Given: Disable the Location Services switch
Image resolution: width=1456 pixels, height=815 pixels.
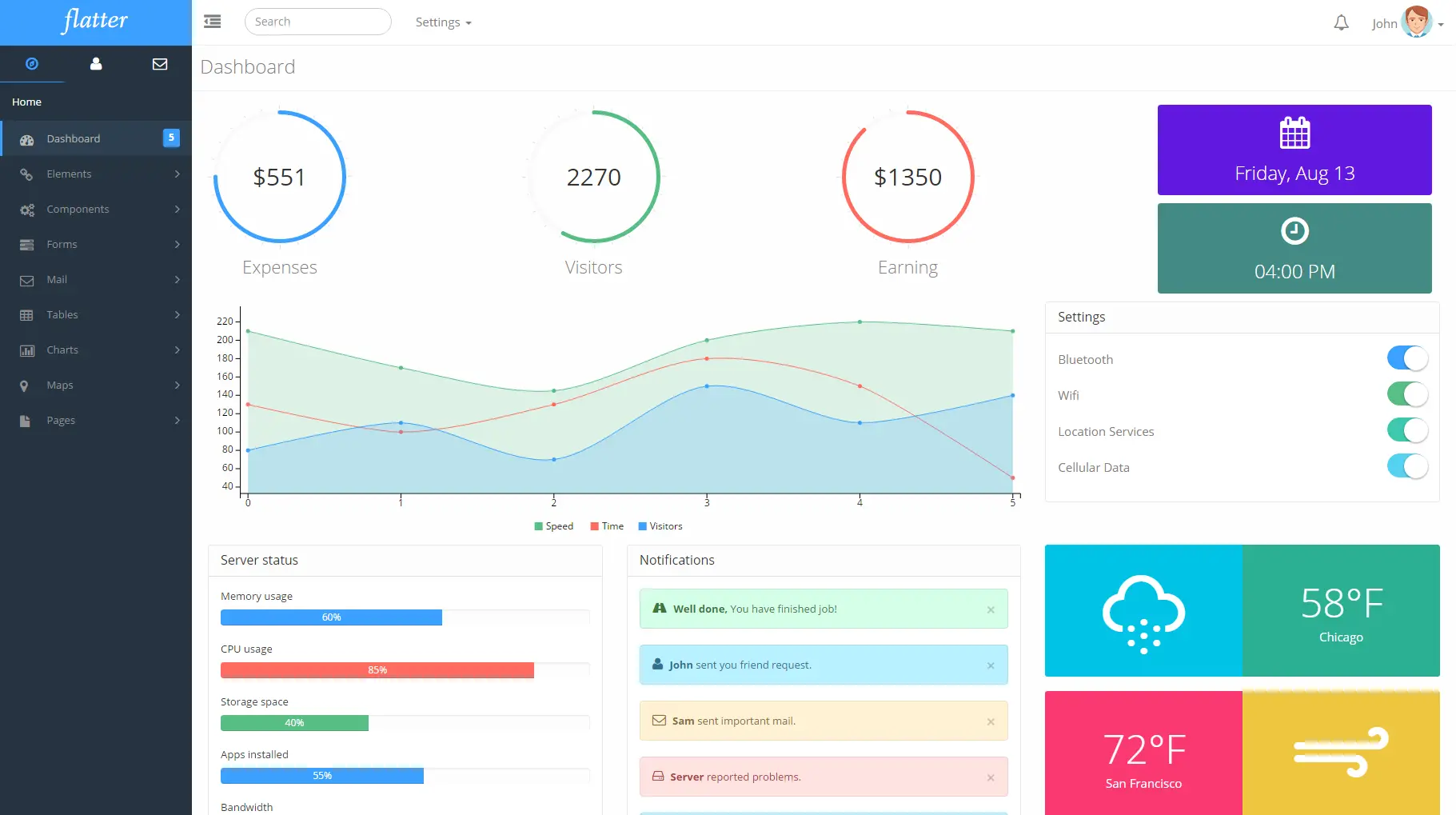Looking at the screenshot, I should [x=1407, y=430].
